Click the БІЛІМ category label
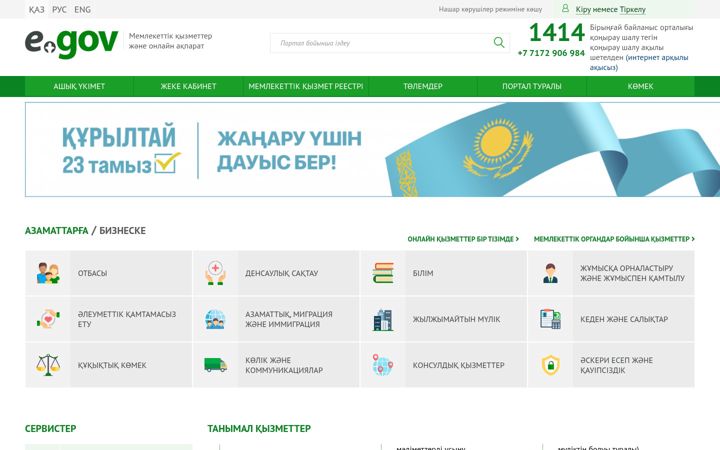Screen dimensions: 720x450 (423, 273)
